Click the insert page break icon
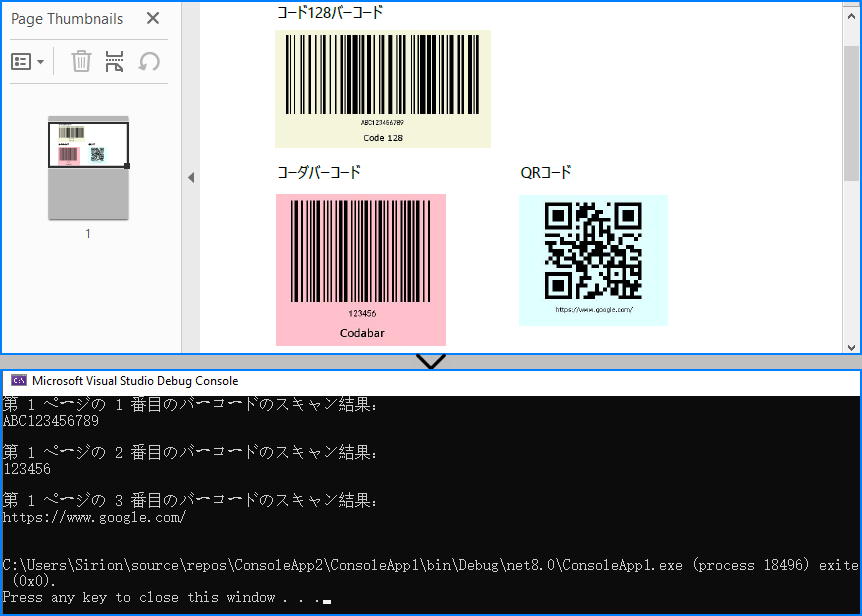862x616 pixels. pyautogui.click(x=114, y=61)
